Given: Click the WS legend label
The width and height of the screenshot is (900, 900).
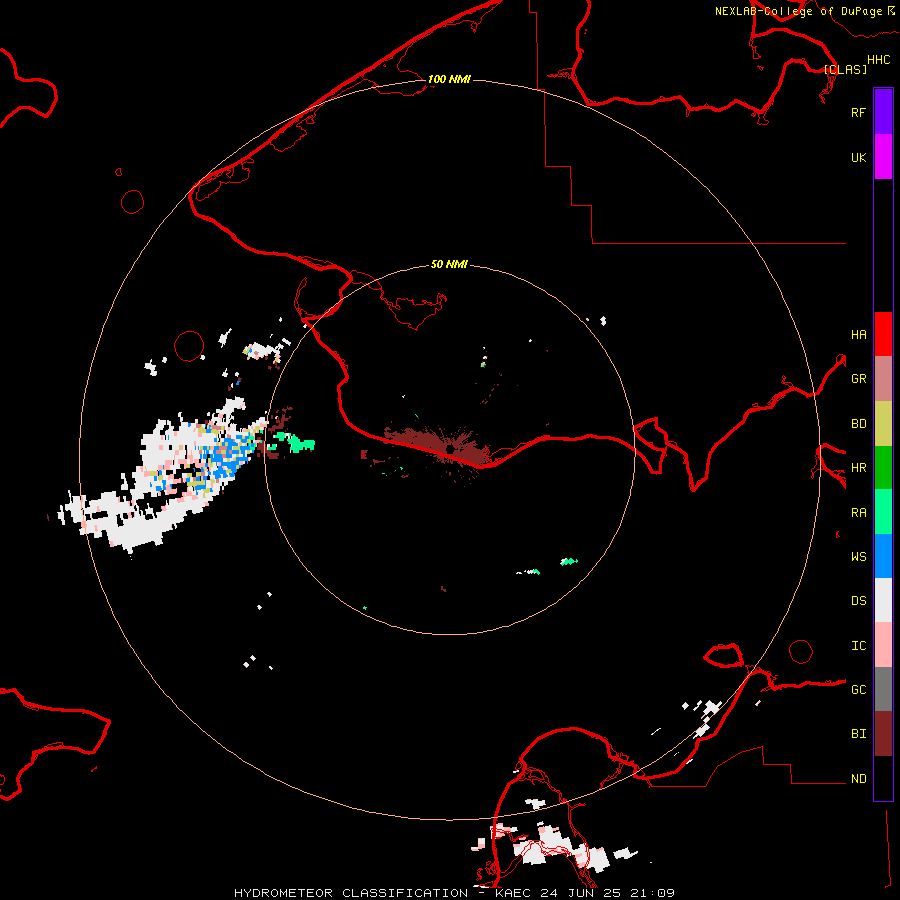Looking at the screenshot, I should pyautogui.click(x=858, y=557).
